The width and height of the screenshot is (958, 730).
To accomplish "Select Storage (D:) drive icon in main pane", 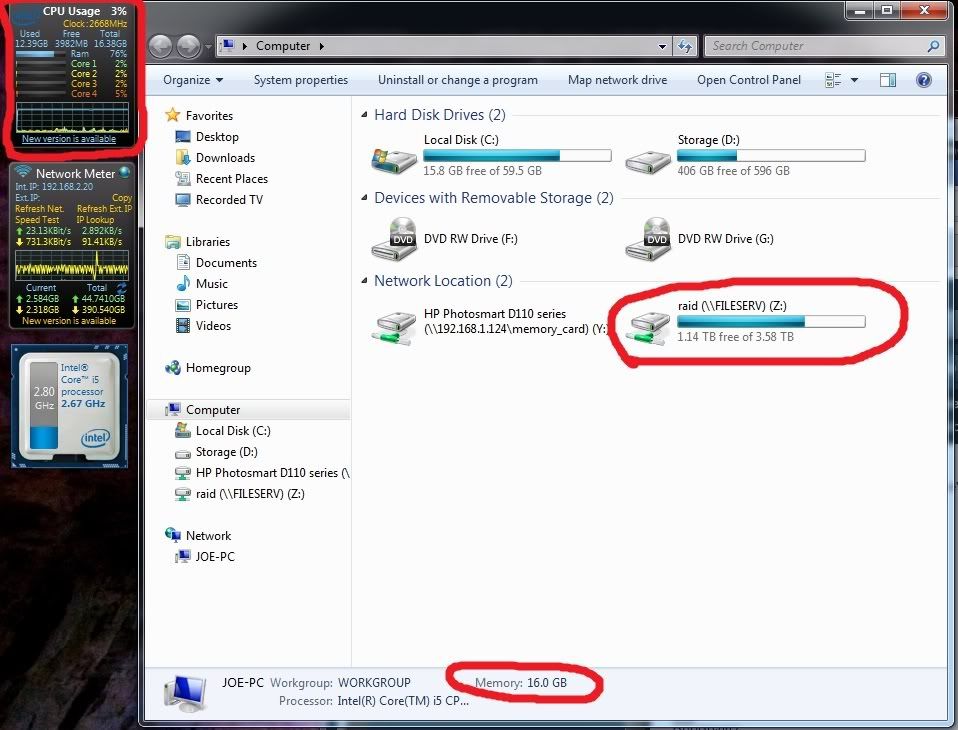I will point(648,161).
